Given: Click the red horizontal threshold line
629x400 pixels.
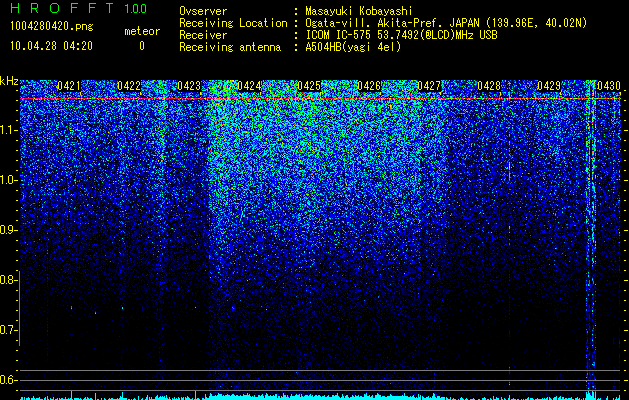Looking at the screenshot, I should tap(320, 98).
